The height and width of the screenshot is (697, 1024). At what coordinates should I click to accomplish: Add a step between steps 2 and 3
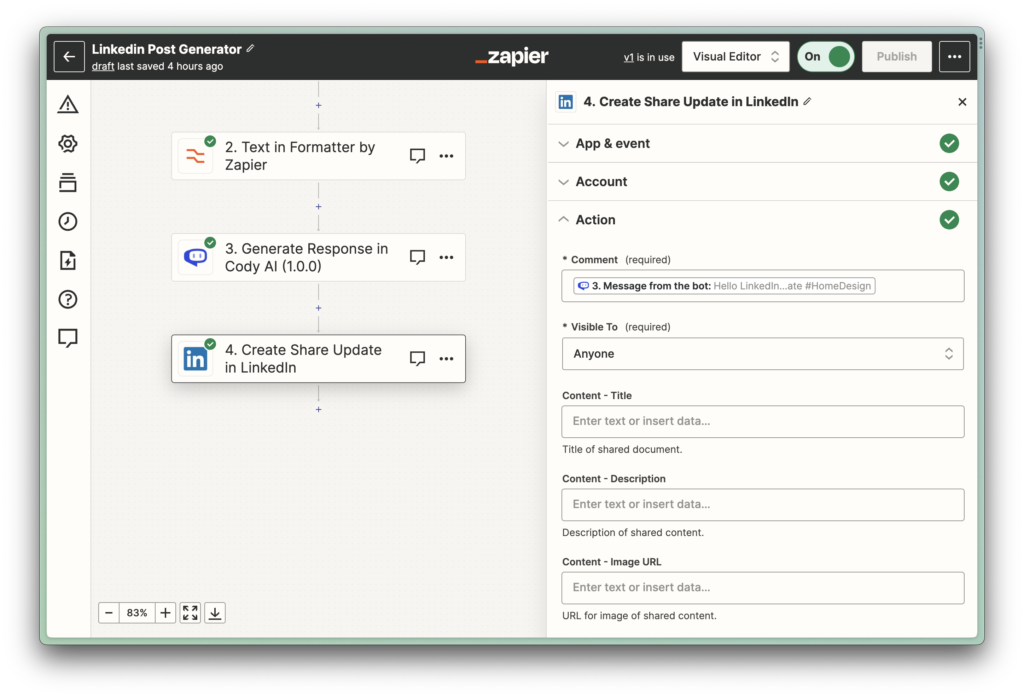(x=319, y=206)
